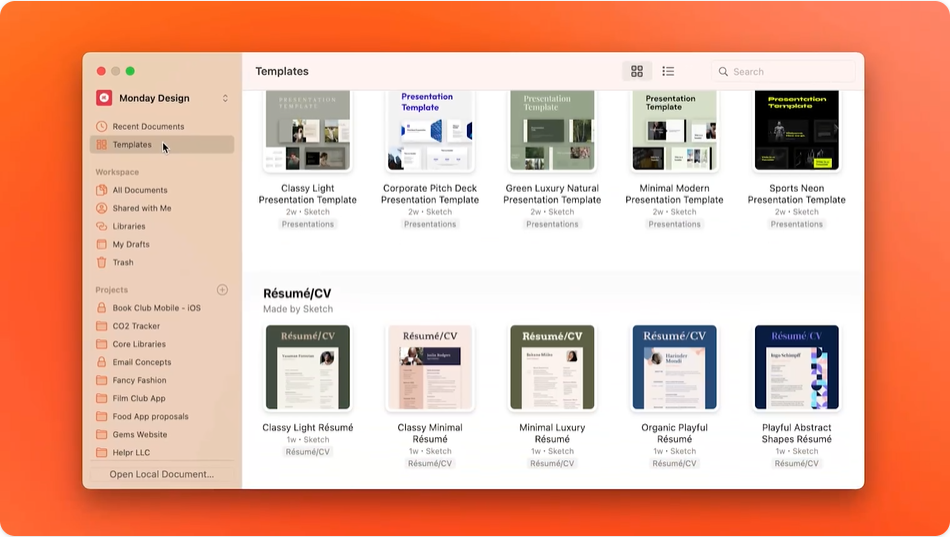Image resolution: width=950 pixels, height=537 pixels.
Task: Click the Recent Documents clock icon
Action: tap(101, 127)
